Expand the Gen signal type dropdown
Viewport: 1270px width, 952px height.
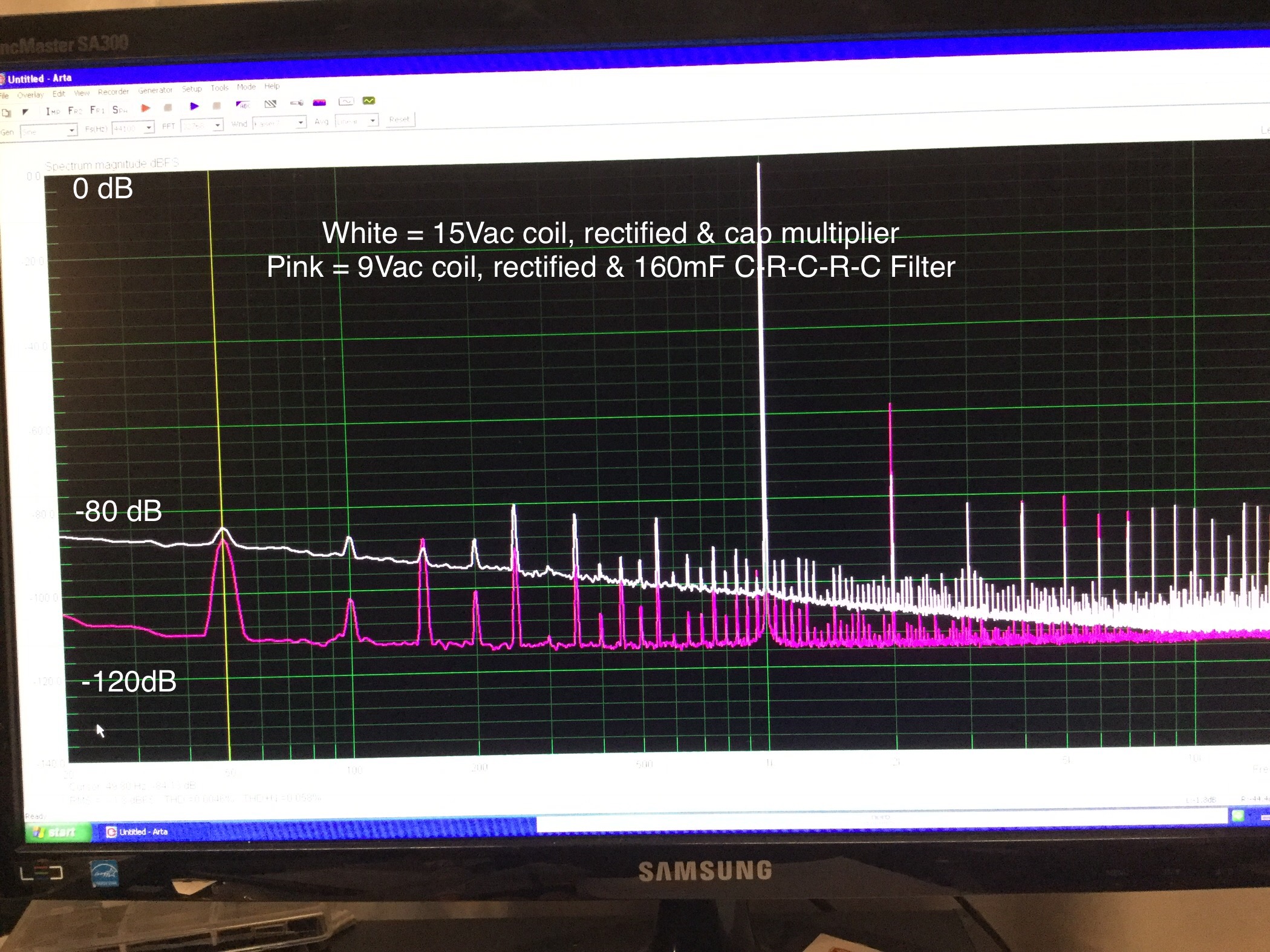[x=72, y=130]
